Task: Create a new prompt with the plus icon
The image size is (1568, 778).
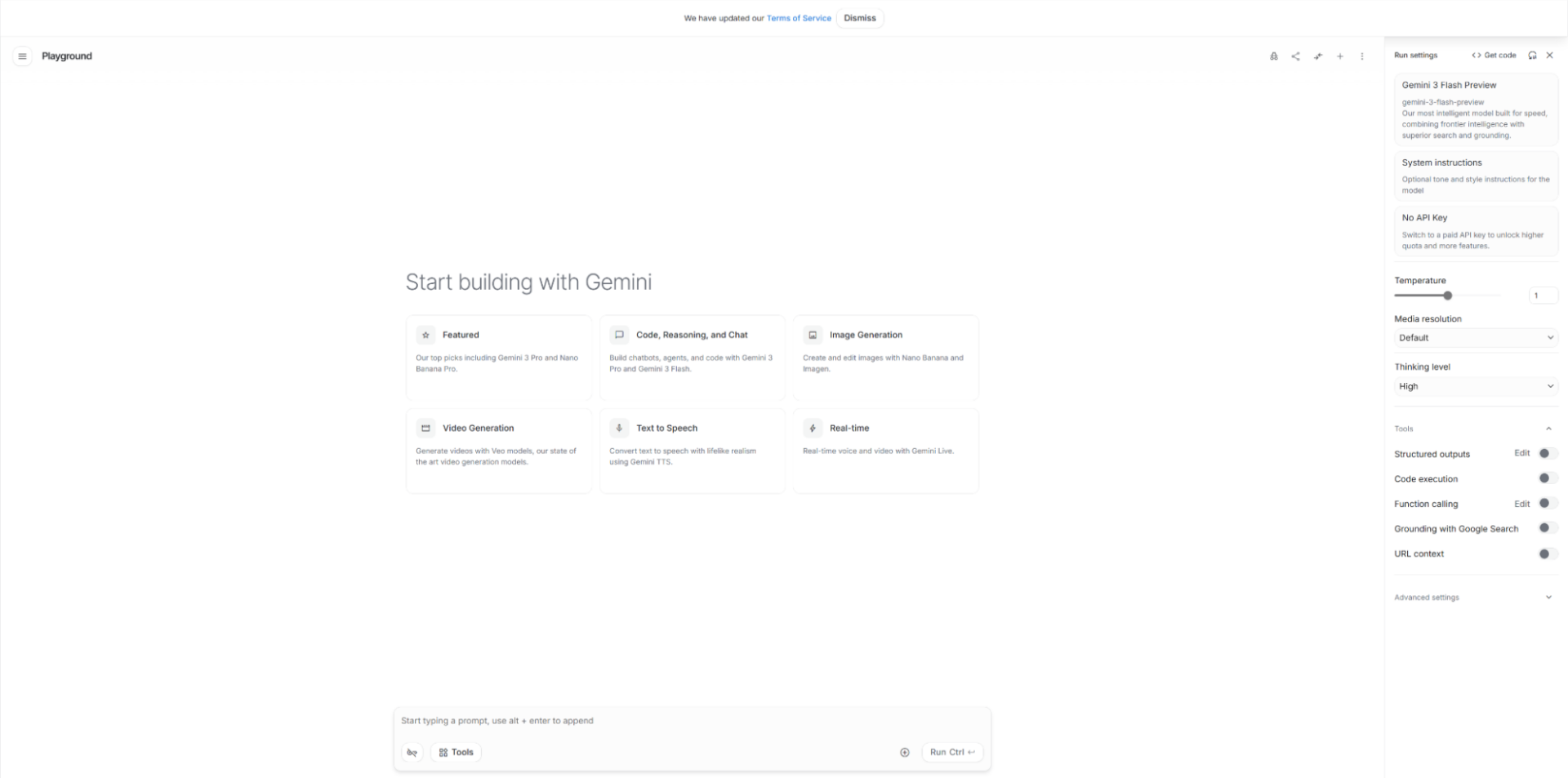Action: click(x=1340, y=56)
